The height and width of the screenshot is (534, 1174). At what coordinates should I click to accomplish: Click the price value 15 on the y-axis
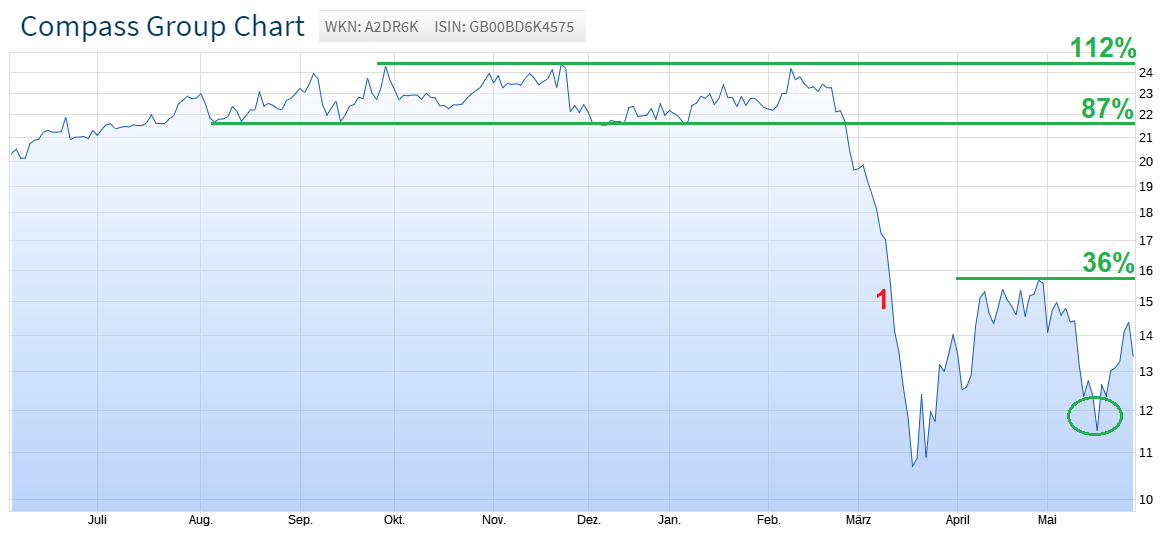click(1146, 302)
